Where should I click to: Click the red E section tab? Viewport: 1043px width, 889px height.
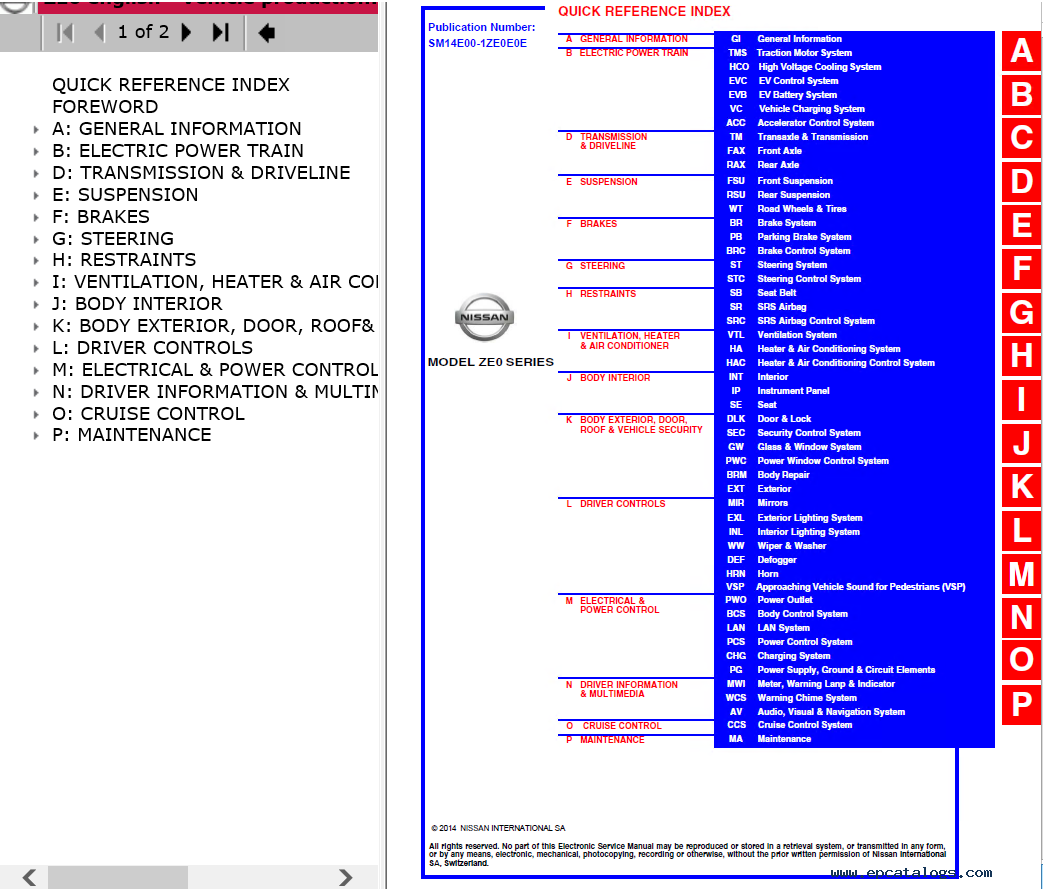click(x=1022, y=225)
